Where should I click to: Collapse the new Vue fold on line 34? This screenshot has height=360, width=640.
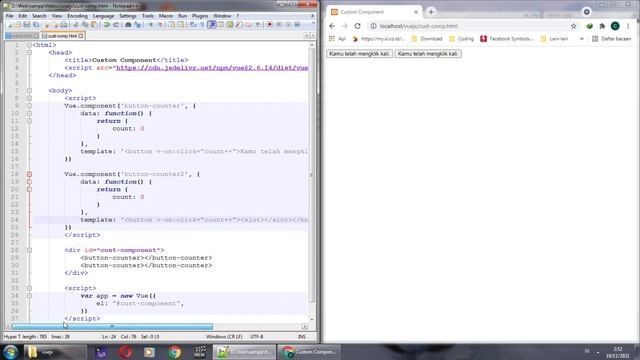[29, 296]
